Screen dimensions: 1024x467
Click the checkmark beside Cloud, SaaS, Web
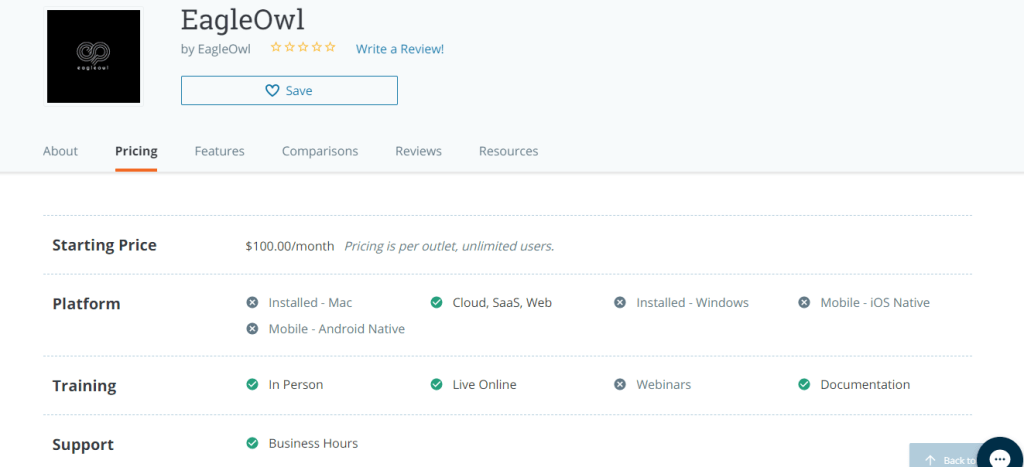pyautogui.click(x=436, y=302)
